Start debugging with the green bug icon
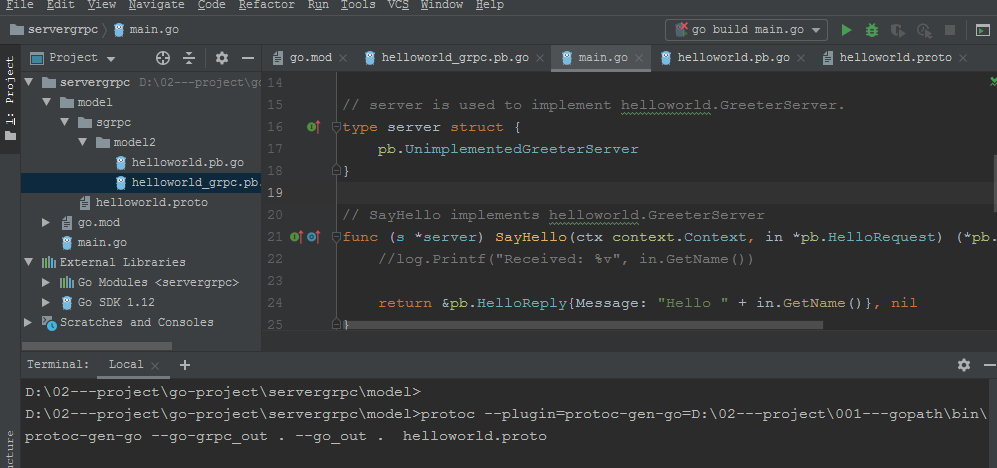This screenshot has width=997, height=468. [872, 30]
